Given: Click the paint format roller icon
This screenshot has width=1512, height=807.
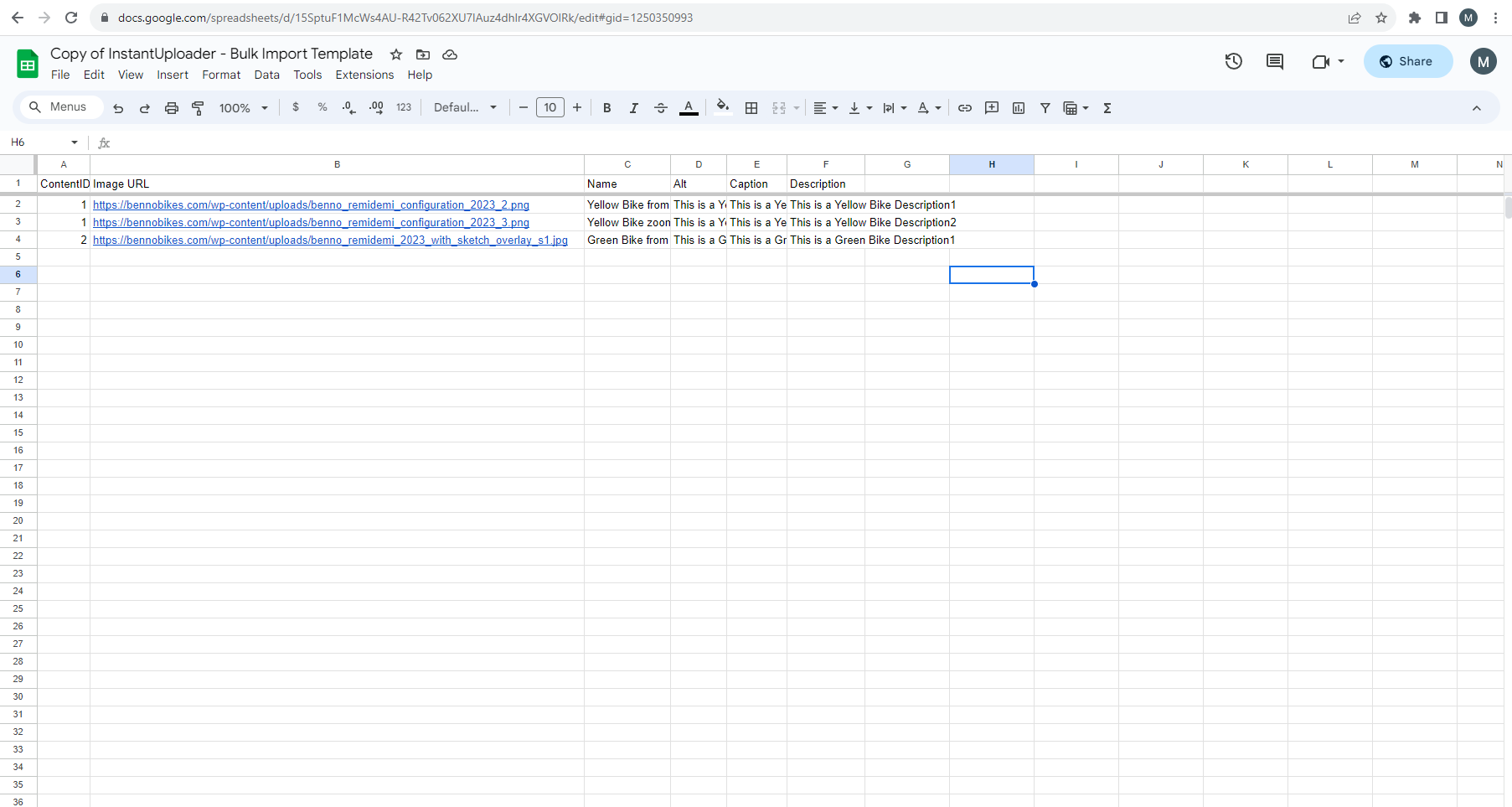Looking at the screenshot, I should 198,108.
